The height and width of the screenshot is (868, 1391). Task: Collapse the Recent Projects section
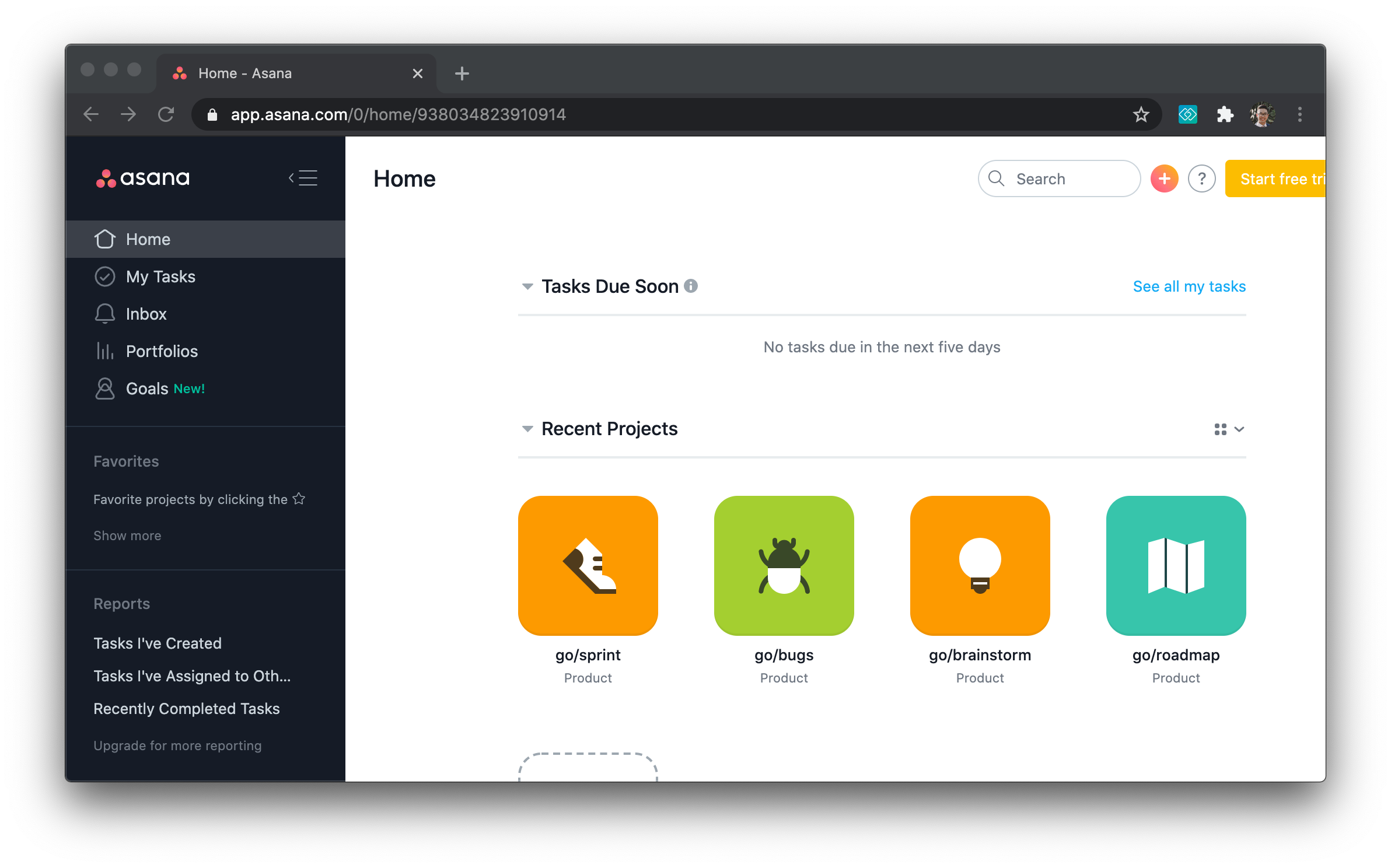(x=527, y=429)
